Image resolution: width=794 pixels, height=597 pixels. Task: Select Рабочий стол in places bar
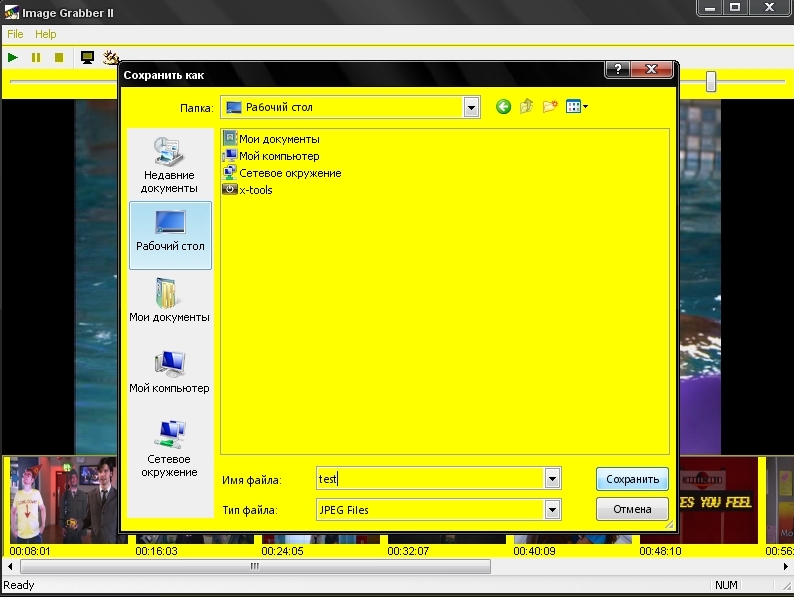click(170, 235)
